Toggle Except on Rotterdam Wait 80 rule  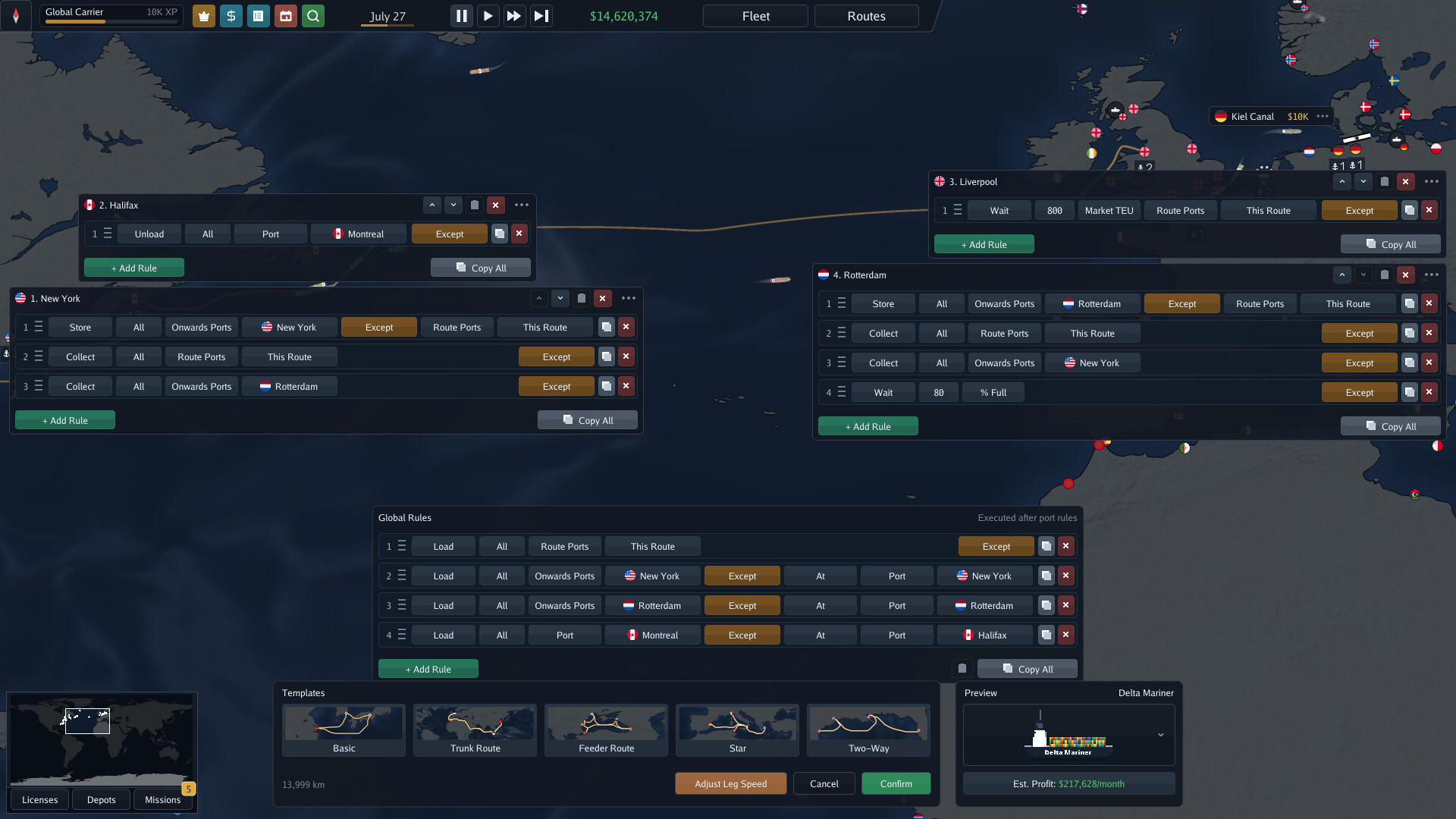point(1360,392)
